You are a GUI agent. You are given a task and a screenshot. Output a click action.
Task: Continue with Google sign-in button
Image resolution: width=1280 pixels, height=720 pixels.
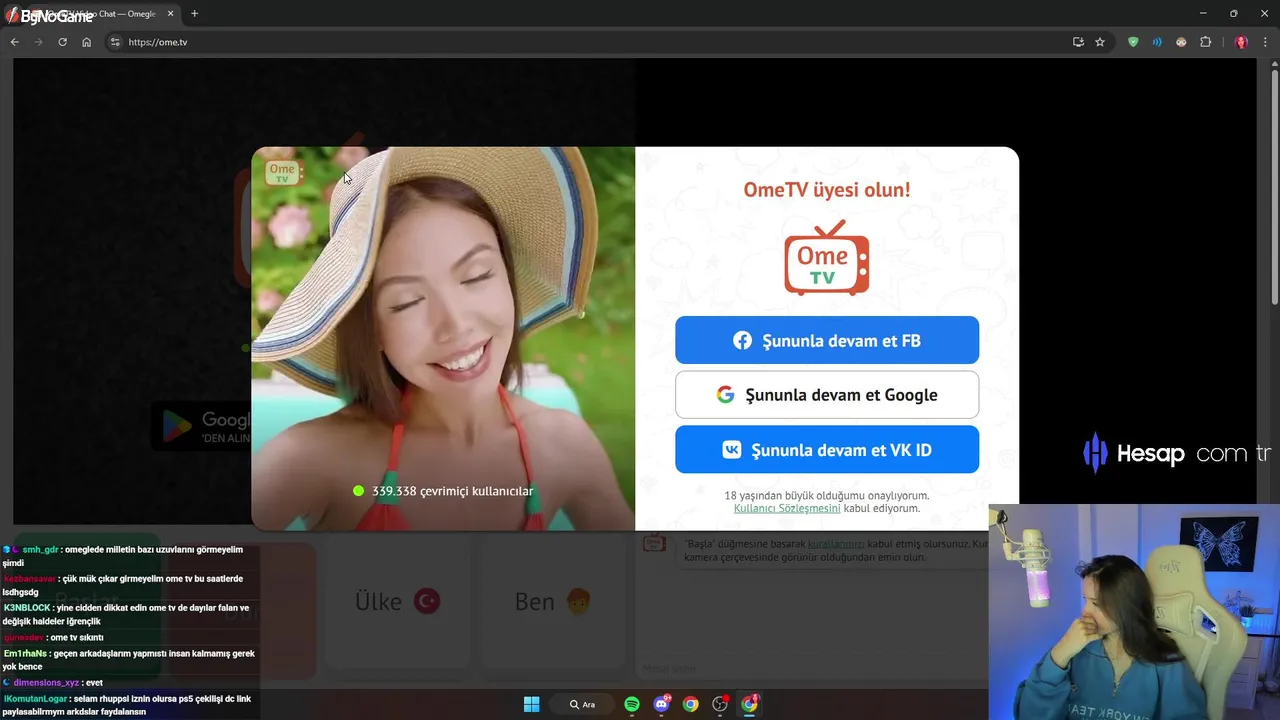point(827,395)
